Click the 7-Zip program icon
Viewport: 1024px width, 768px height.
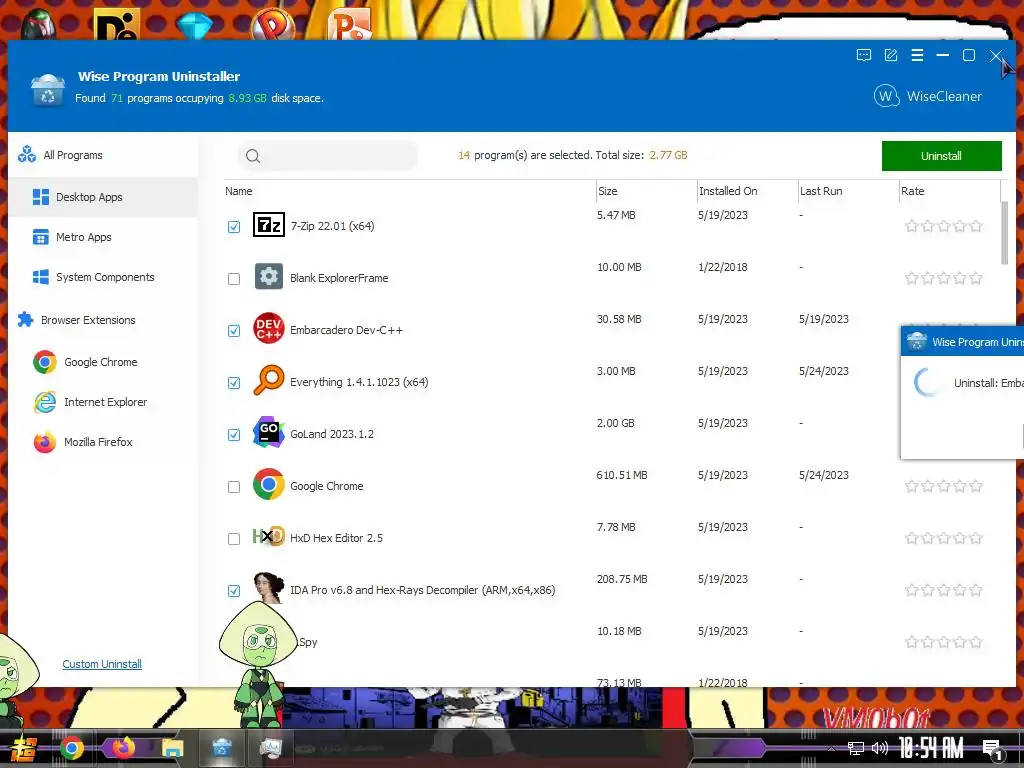[268, 225]
